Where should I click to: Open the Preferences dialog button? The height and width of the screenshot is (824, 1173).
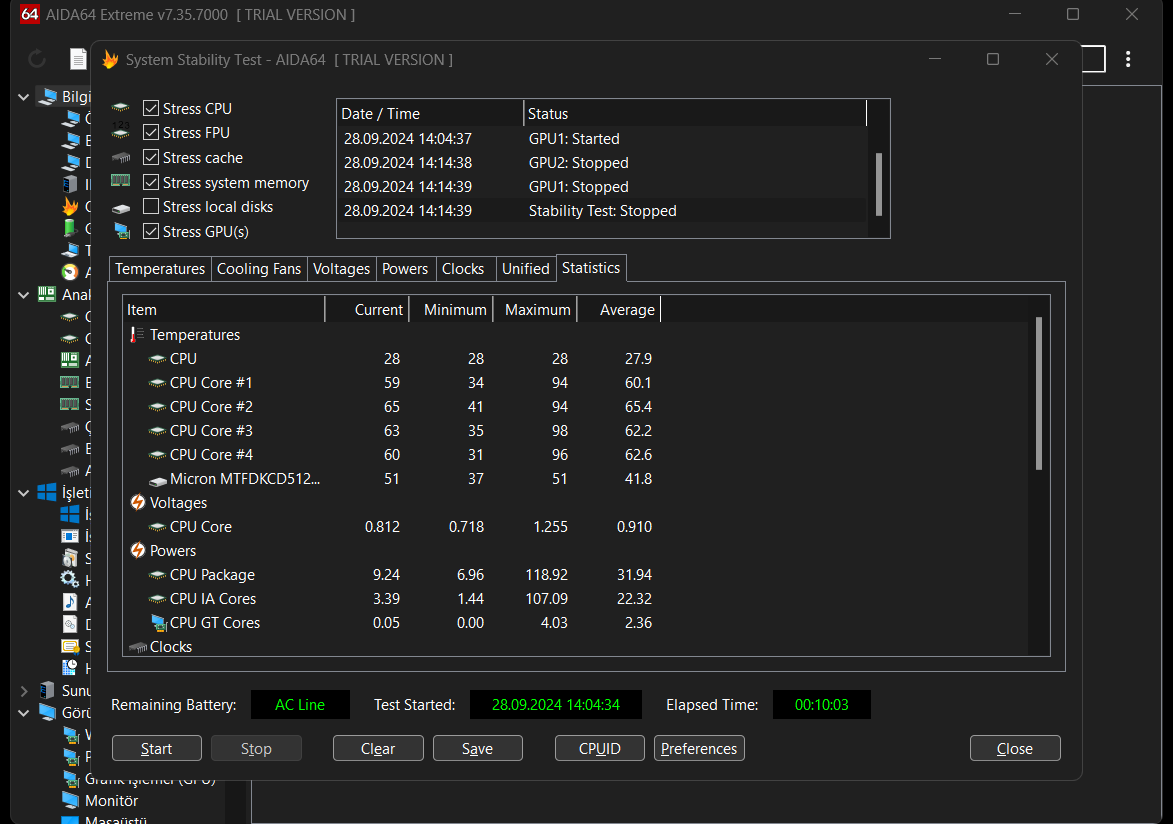[x=699, y=748]
